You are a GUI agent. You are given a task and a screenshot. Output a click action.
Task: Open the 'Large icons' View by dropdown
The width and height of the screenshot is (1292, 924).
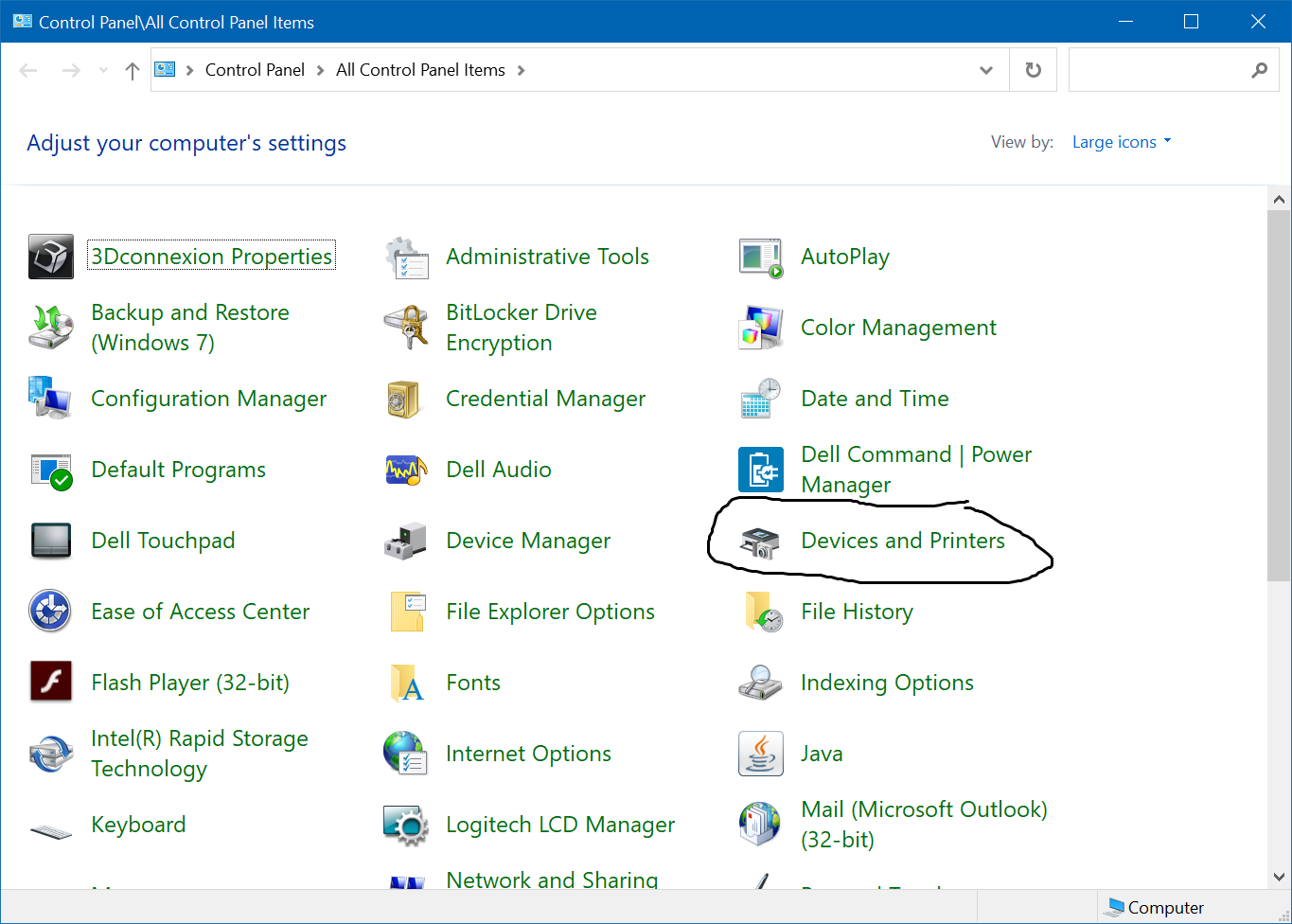1121,142
